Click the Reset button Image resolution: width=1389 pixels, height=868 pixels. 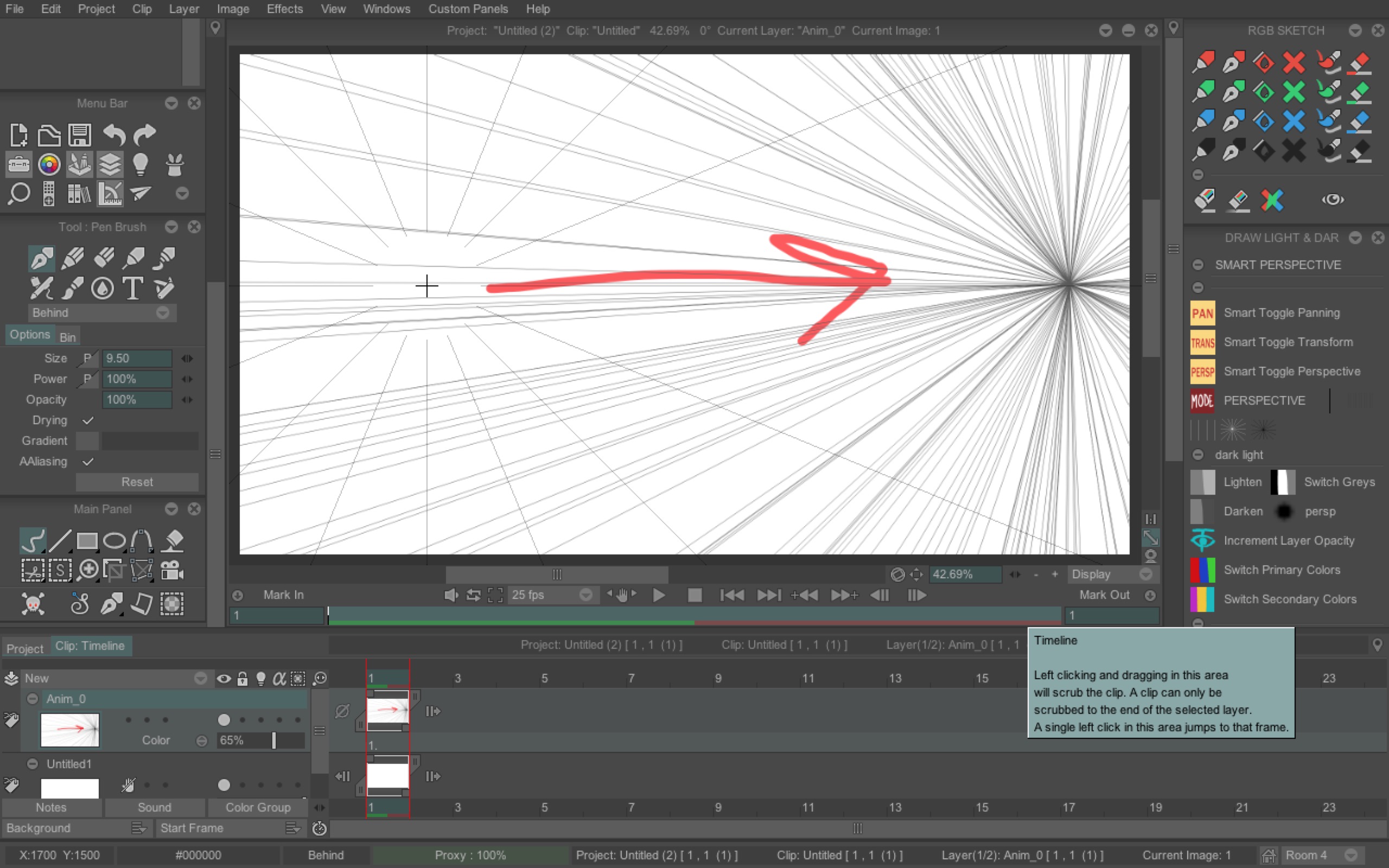tap(137, 482)
